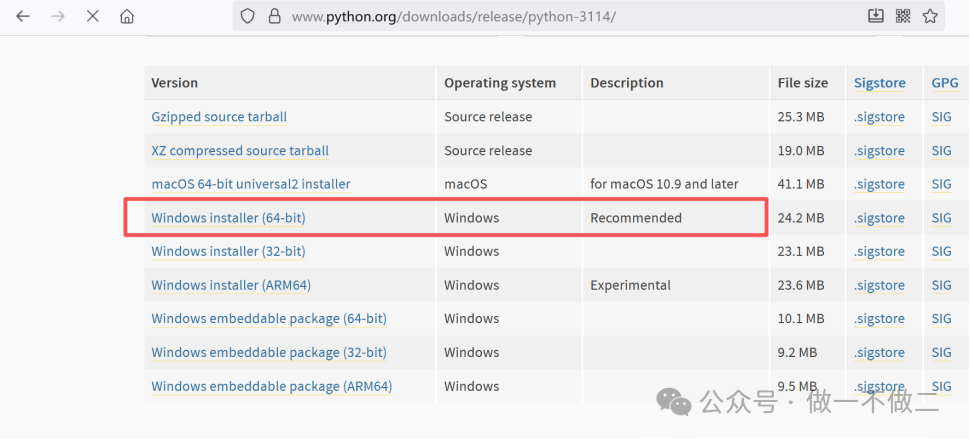
Task: Bookmark this page with the star icon
Action: tap(930, 16)
